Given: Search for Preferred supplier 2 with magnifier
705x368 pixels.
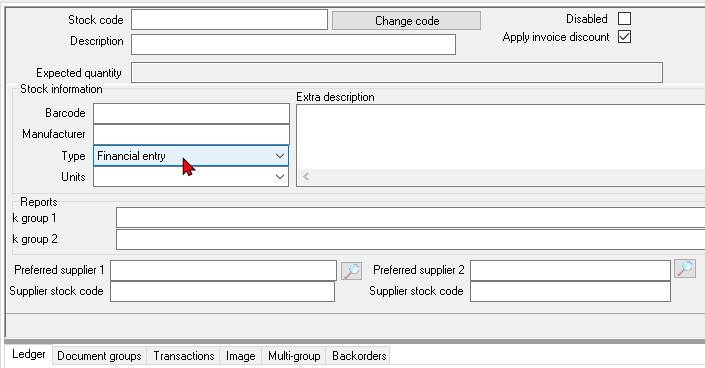Looking at the screenshot, I should 685,269.
